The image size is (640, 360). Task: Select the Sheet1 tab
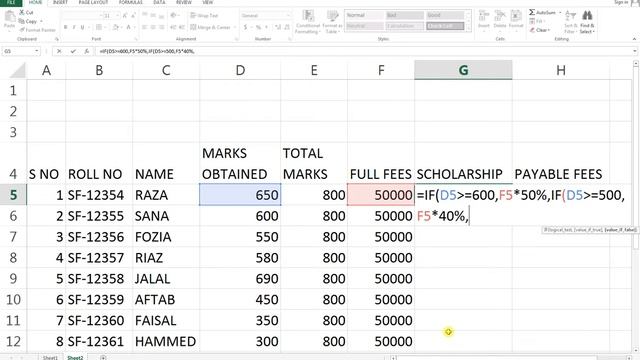(x=50, y=358)
